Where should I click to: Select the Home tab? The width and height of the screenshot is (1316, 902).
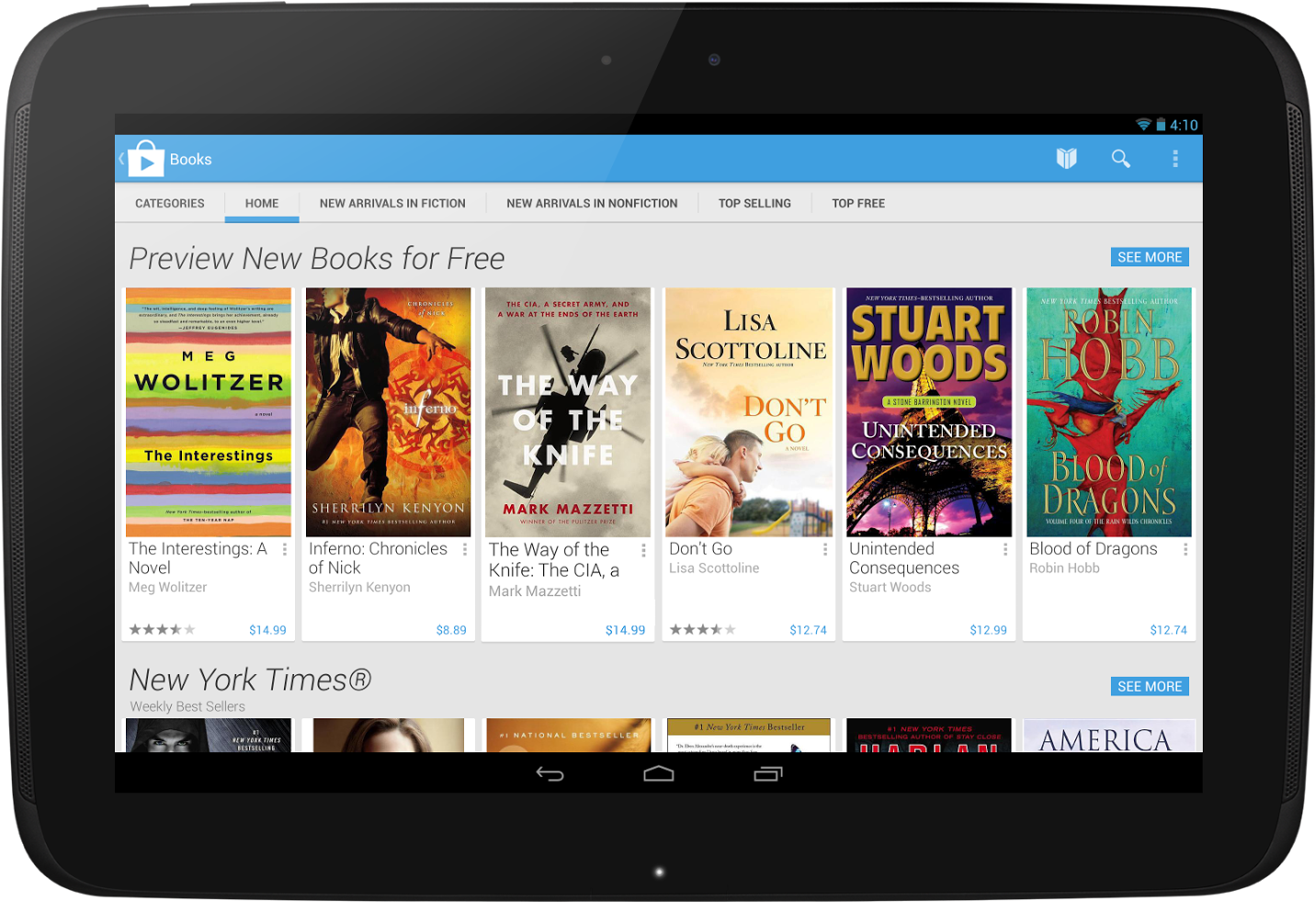click(262, 203)
